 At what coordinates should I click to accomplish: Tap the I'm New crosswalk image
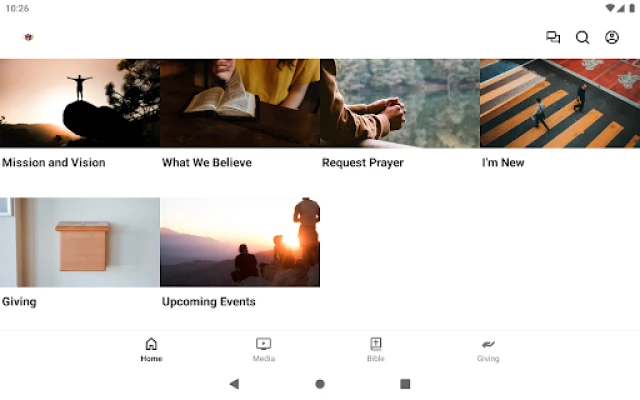click(x=560, y=103)
